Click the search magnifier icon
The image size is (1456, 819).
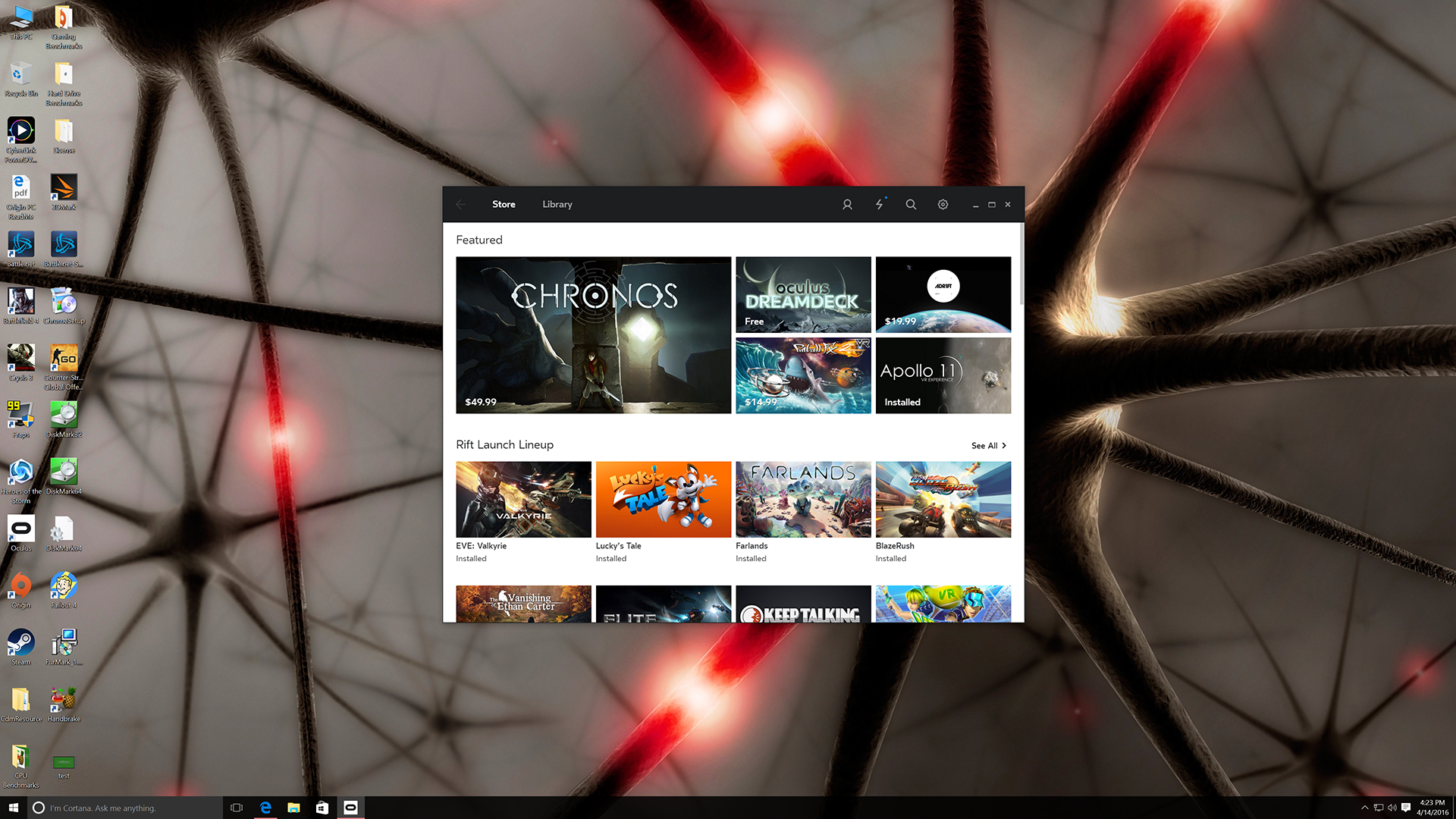pyautogui.click(x=911, y=204)
